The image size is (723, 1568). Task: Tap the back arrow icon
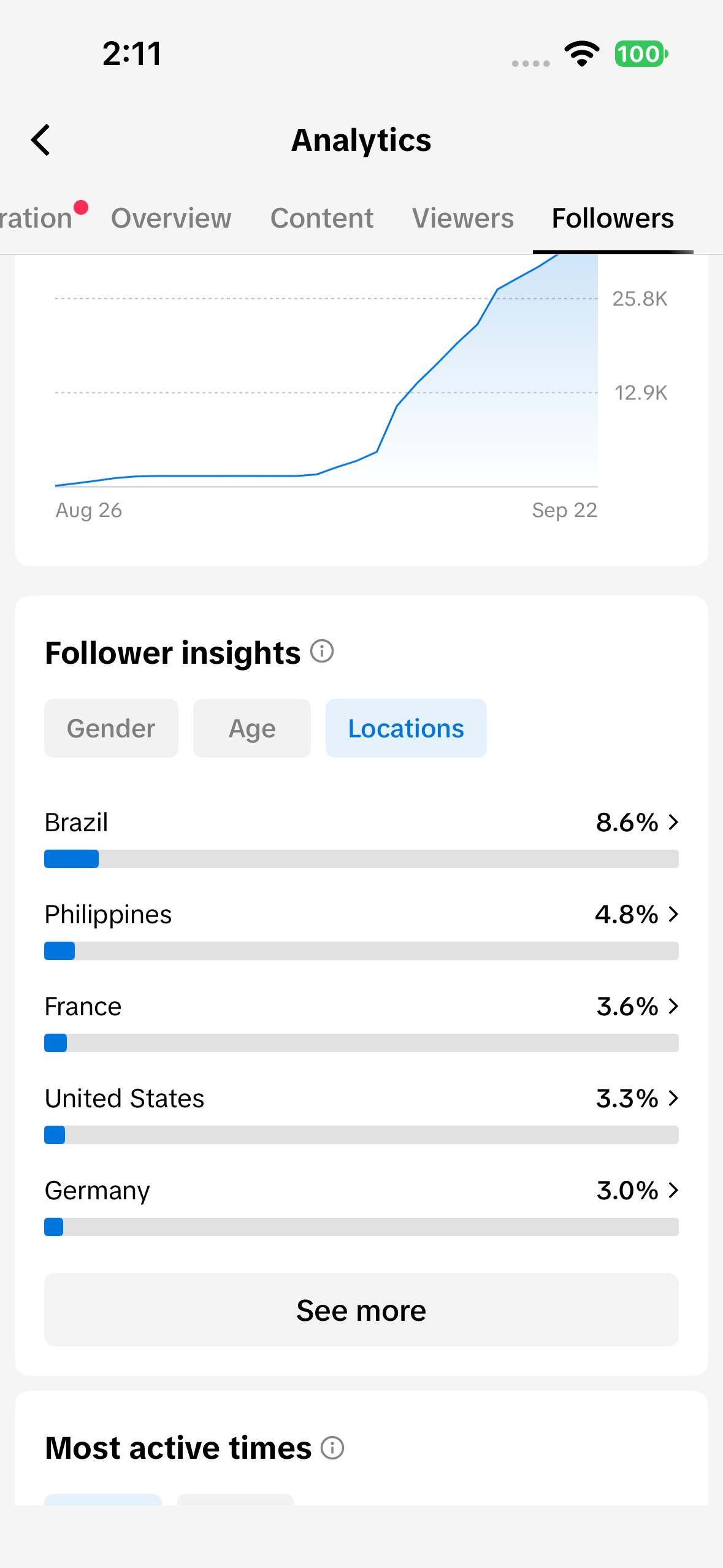click(x=40, y=140)
